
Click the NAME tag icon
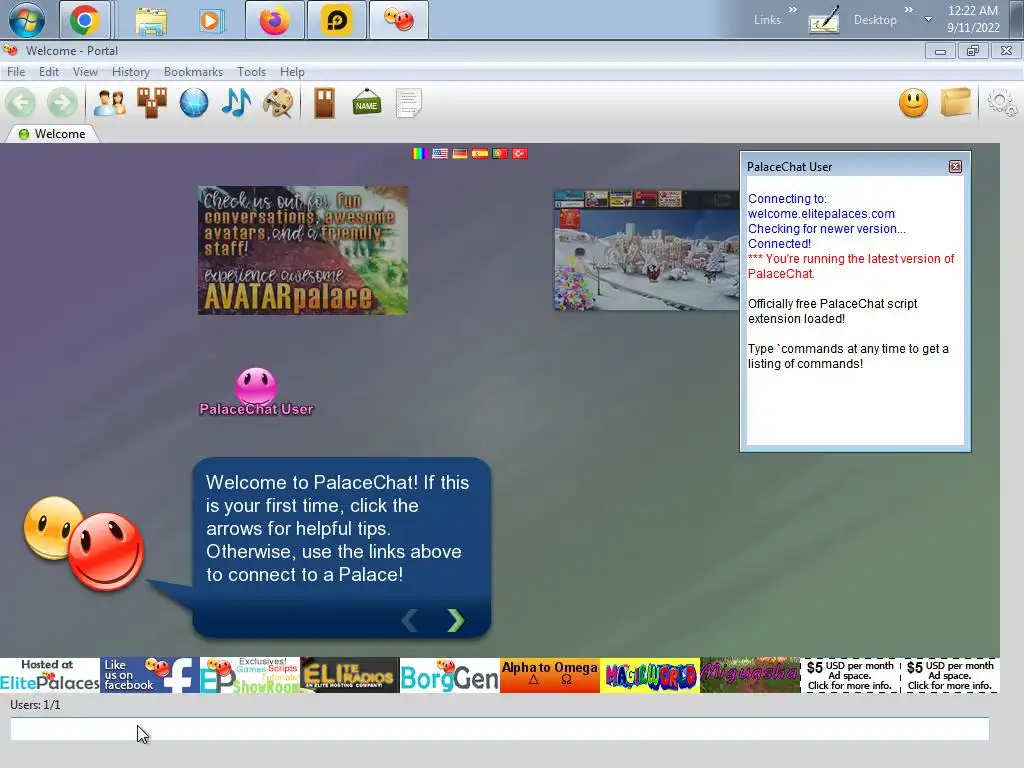[366, 103]
